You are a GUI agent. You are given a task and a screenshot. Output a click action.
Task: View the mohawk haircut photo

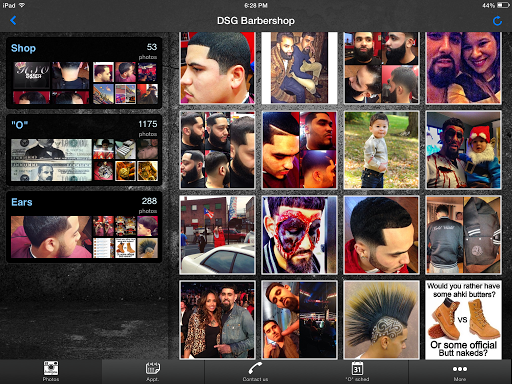click(x=381, y=320)
